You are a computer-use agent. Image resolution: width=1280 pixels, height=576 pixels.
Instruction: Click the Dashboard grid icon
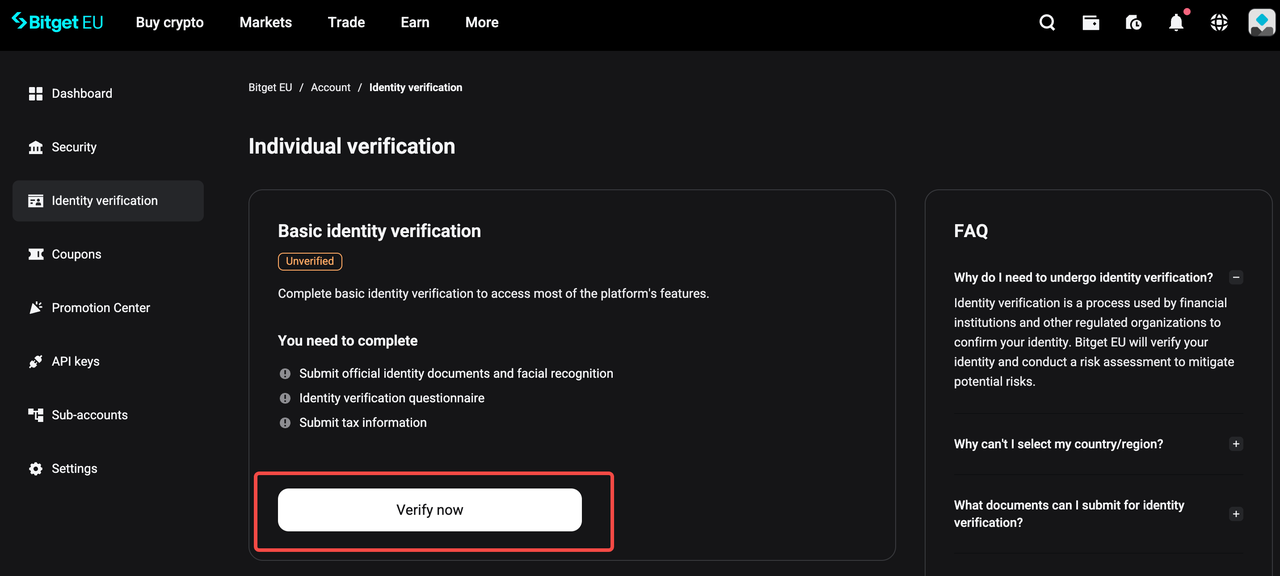tap(36, 93)
